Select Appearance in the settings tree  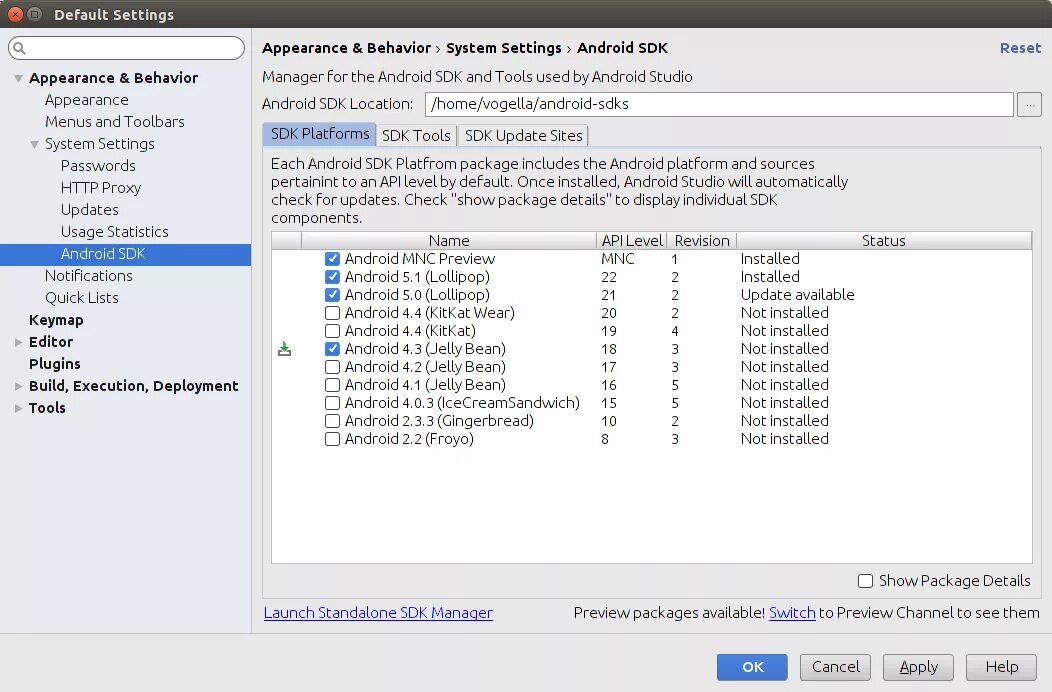(x=87, y=100)
